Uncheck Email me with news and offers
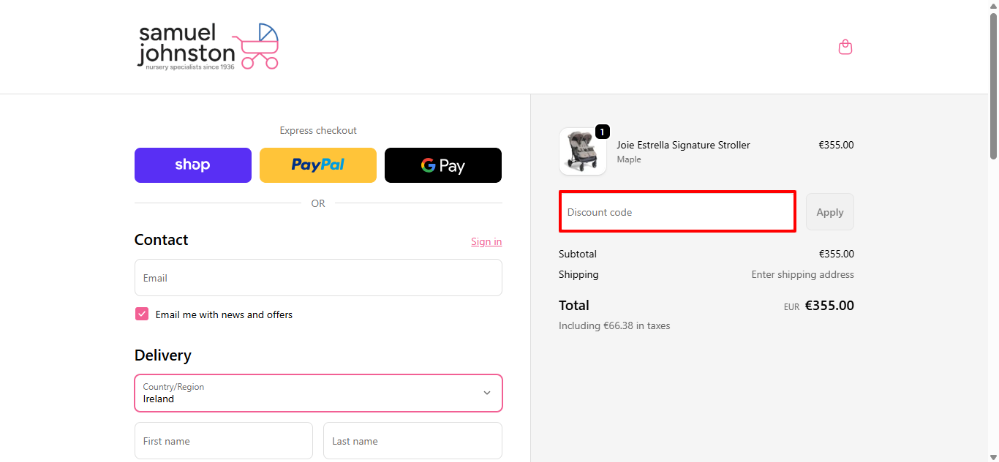 [142, 314]
